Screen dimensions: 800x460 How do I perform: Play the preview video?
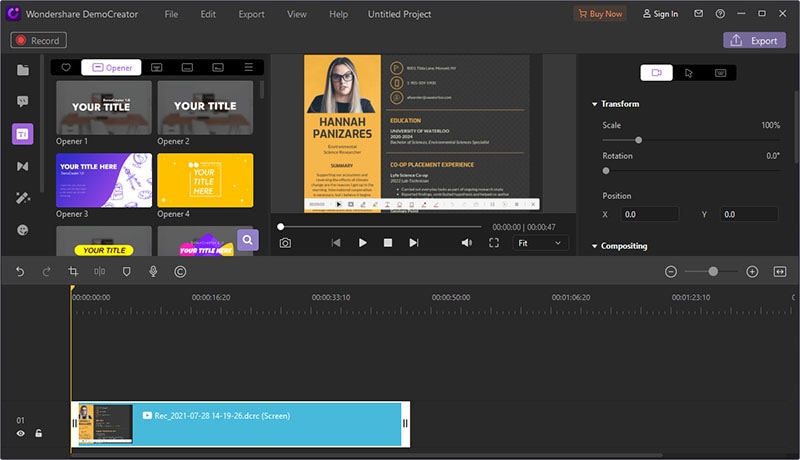pos(362,243)
